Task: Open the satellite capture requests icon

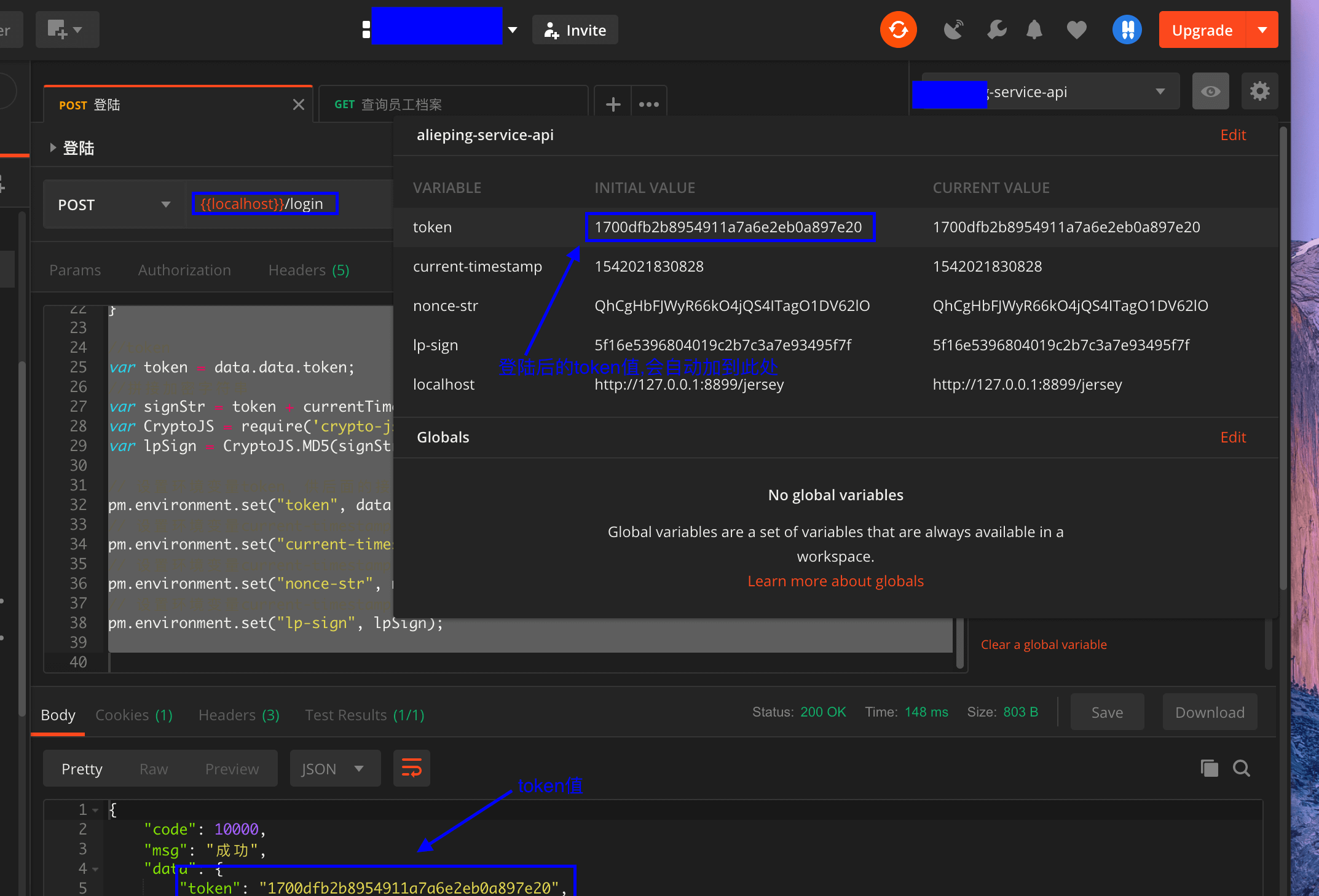Action: (x=953, y=29)
